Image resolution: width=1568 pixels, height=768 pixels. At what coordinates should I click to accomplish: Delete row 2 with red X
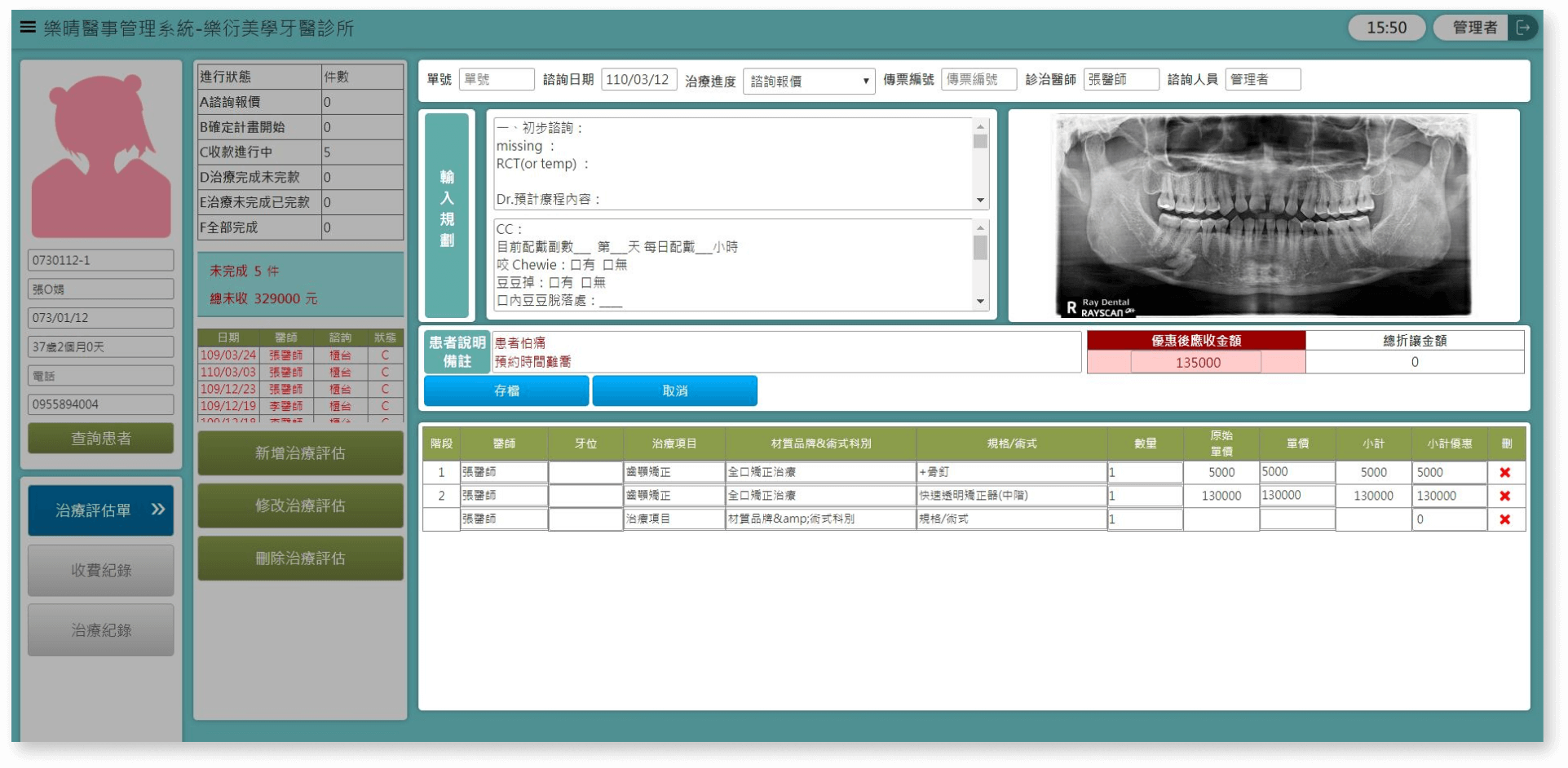click(x=1504, y=496)
